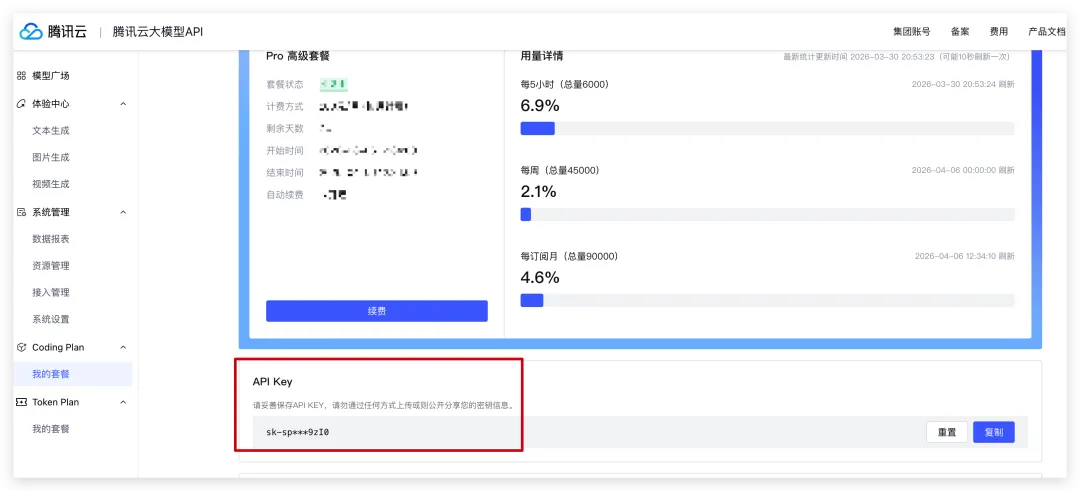Open 资源管理 in sidebar
The height and width of the screenshot is (491, 1080).
coord(51,266)
